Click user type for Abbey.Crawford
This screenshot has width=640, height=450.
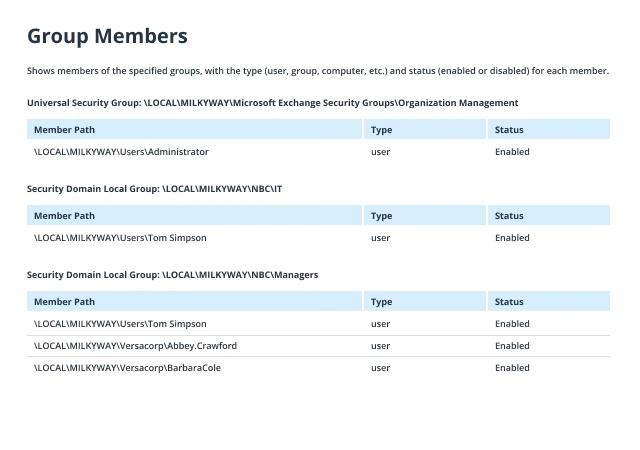[380, 346]
